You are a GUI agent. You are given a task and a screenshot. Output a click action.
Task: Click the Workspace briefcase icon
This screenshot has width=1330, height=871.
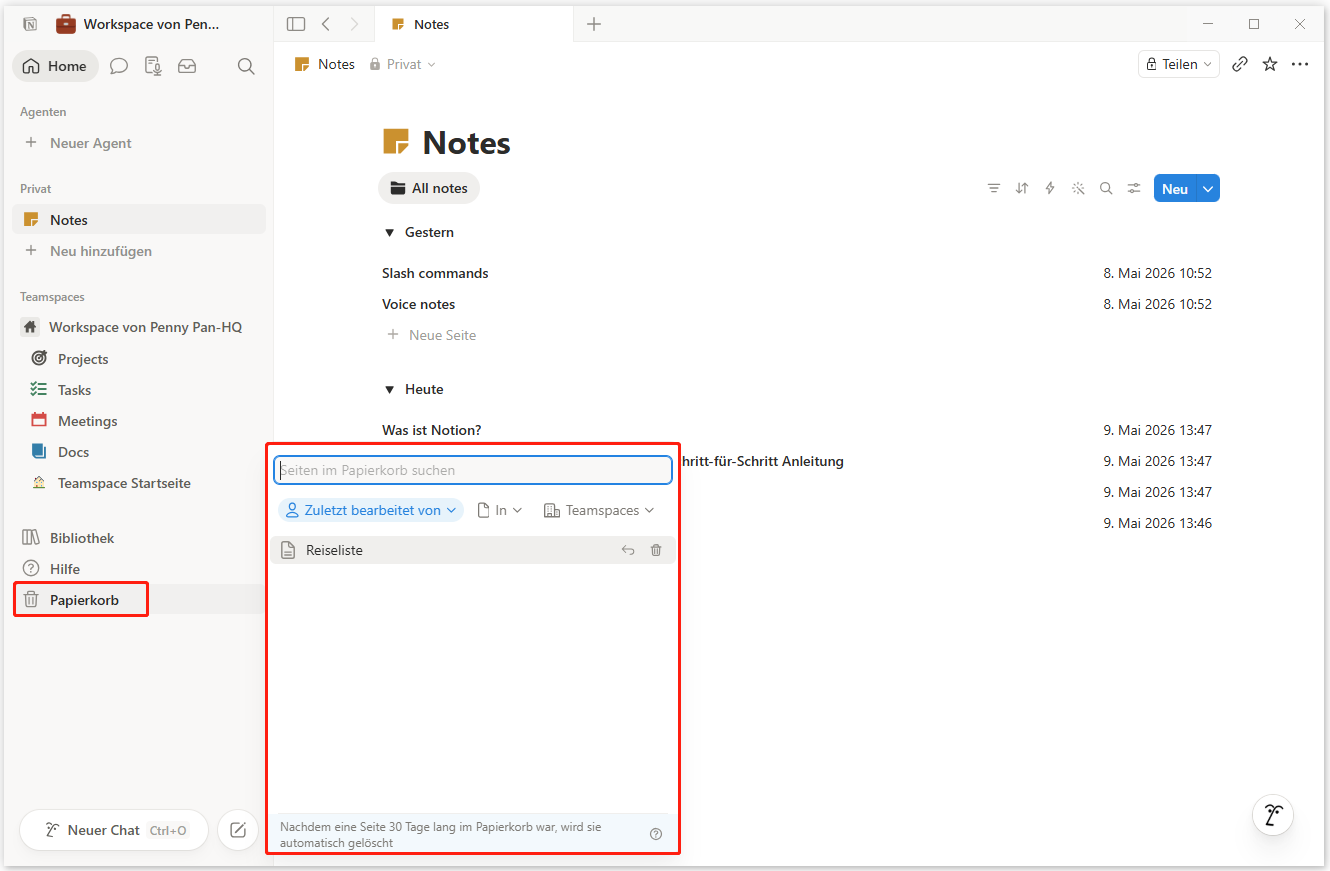tap(65, 24)
